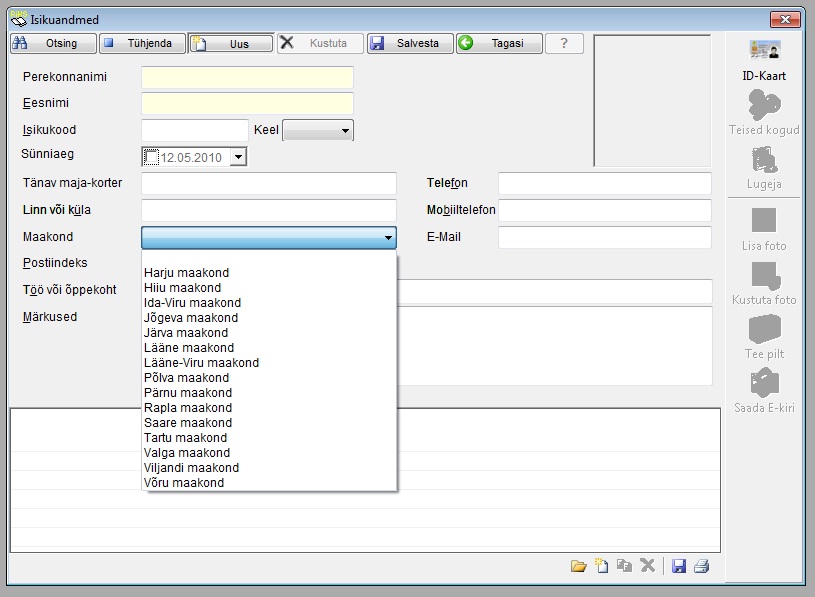Open the ID-Kaart reader icon

click(x=764, y=51)
